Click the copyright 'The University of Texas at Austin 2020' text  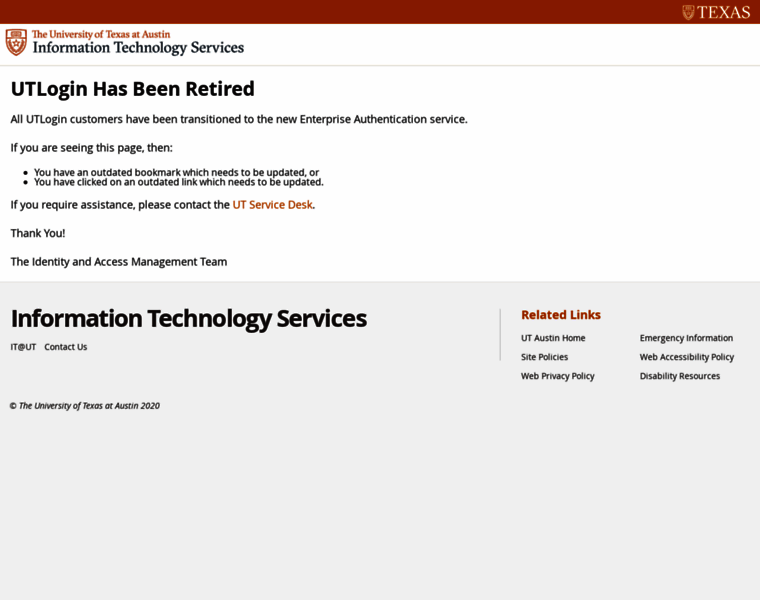(x=85, y=406)
